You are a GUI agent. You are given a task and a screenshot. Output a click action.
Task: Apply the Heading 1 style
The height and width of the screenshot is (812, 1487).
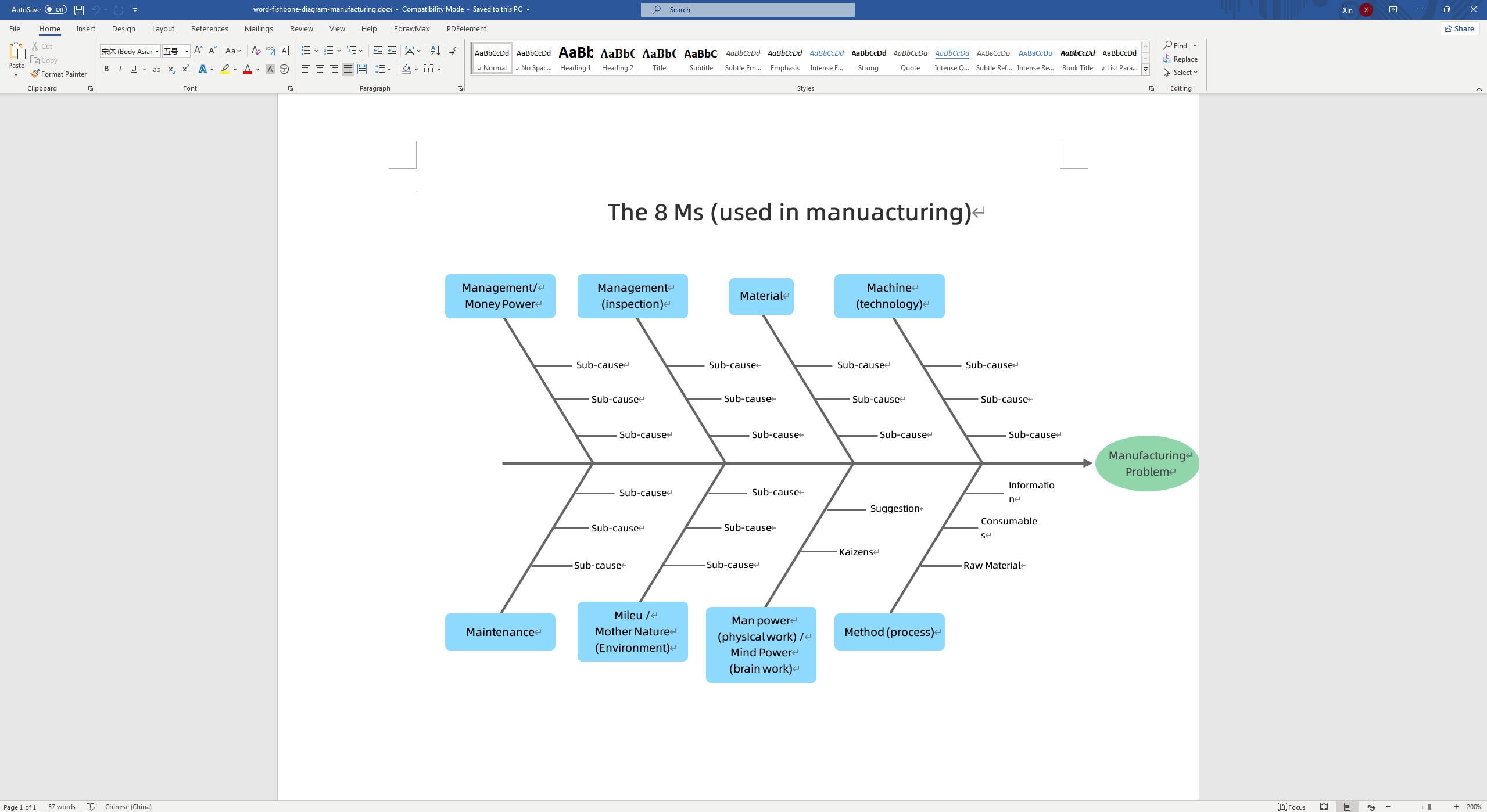tap(575, 58)
